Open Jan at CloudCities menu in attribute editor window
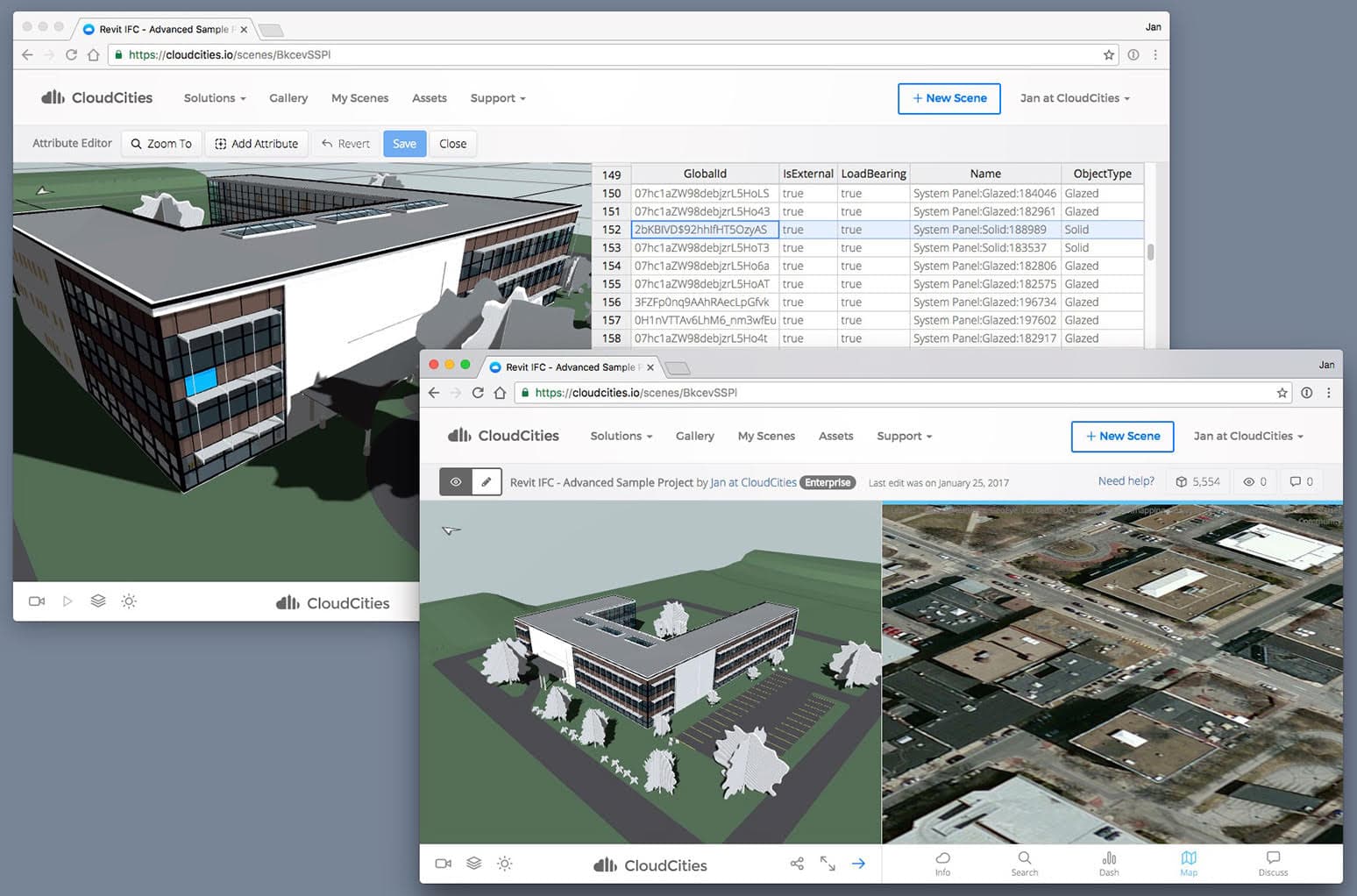The image size is (1357, 896). [1075, 98]
